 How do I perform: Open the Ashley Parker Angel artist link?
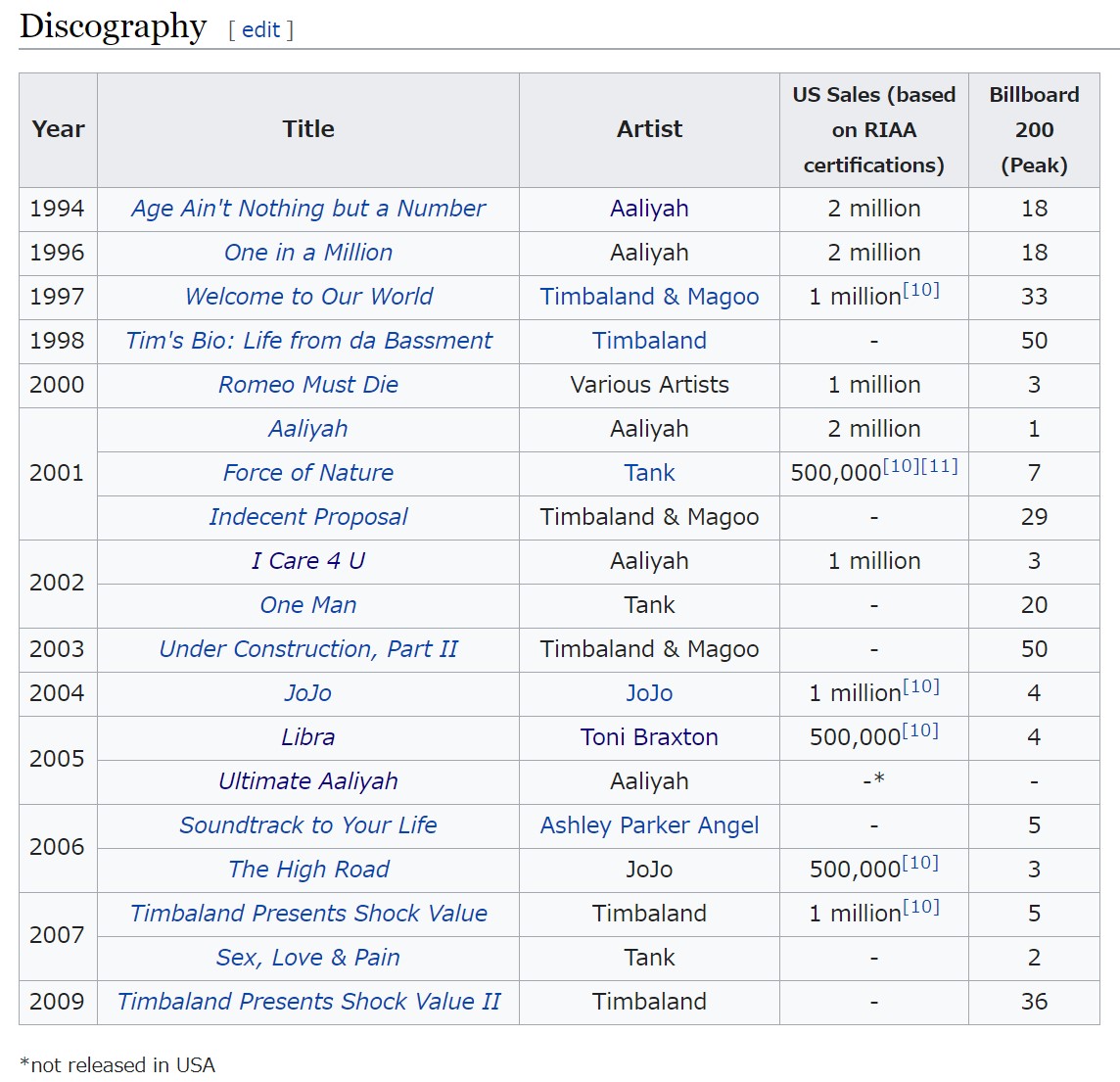pyautogui.click(x=649, y=825)
